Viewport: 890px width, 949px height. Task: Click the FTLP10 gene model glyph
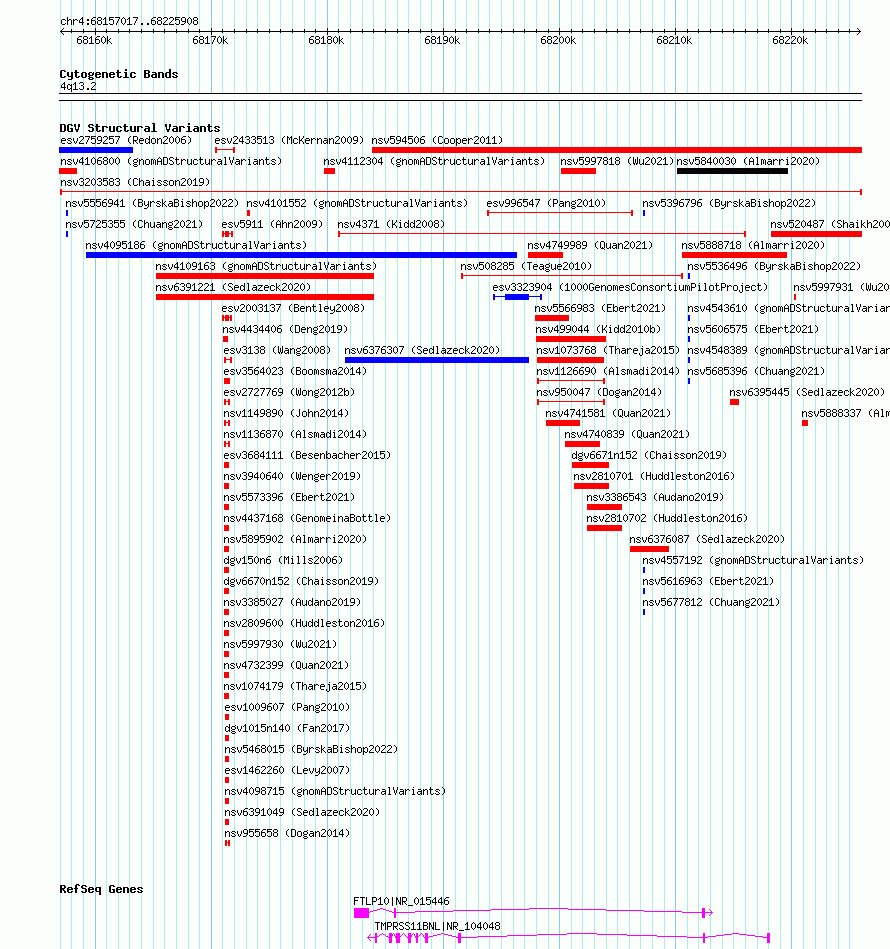[x=533, y=912]
